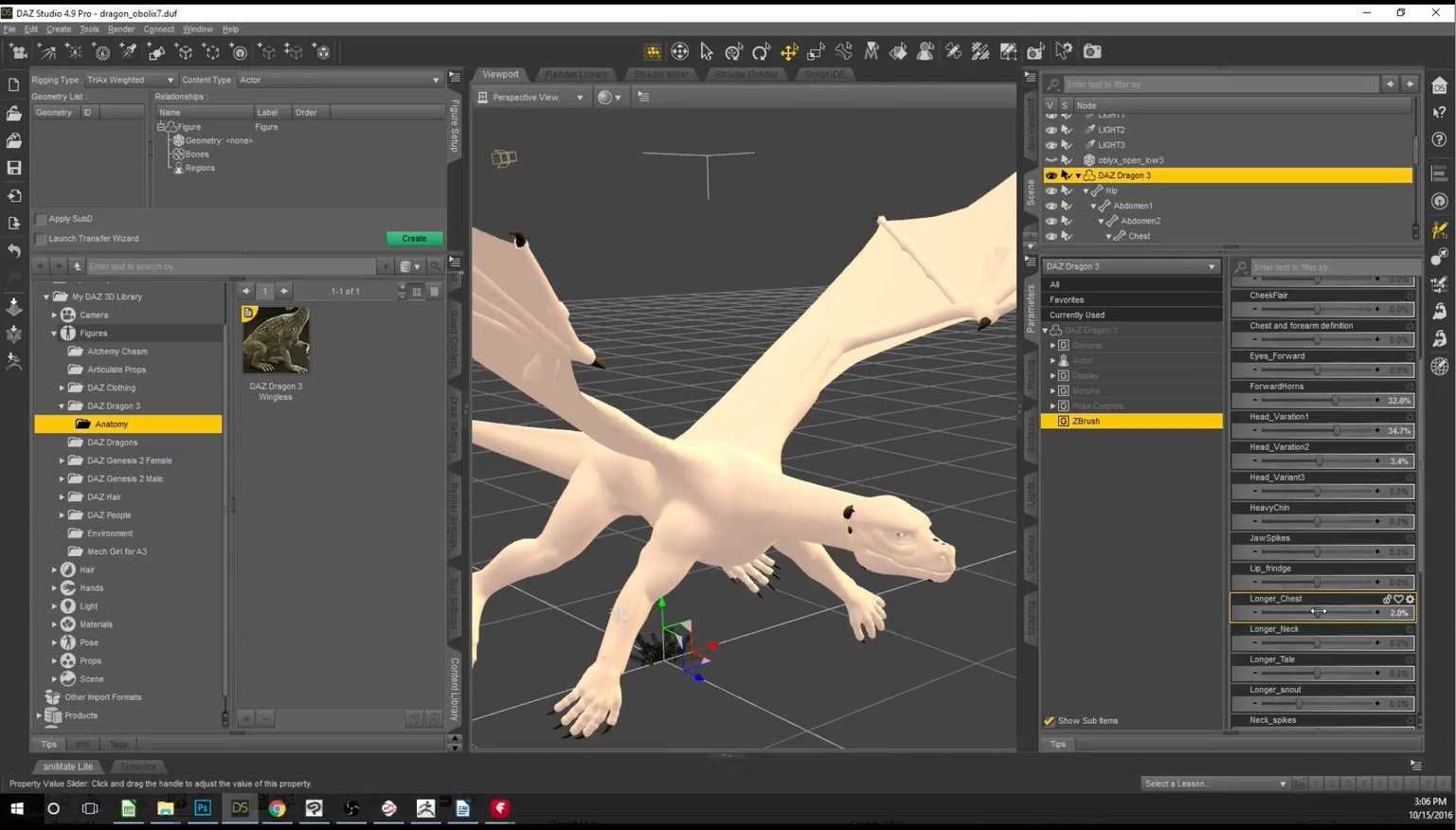Open viewport options menu icon

coord(643,97)
